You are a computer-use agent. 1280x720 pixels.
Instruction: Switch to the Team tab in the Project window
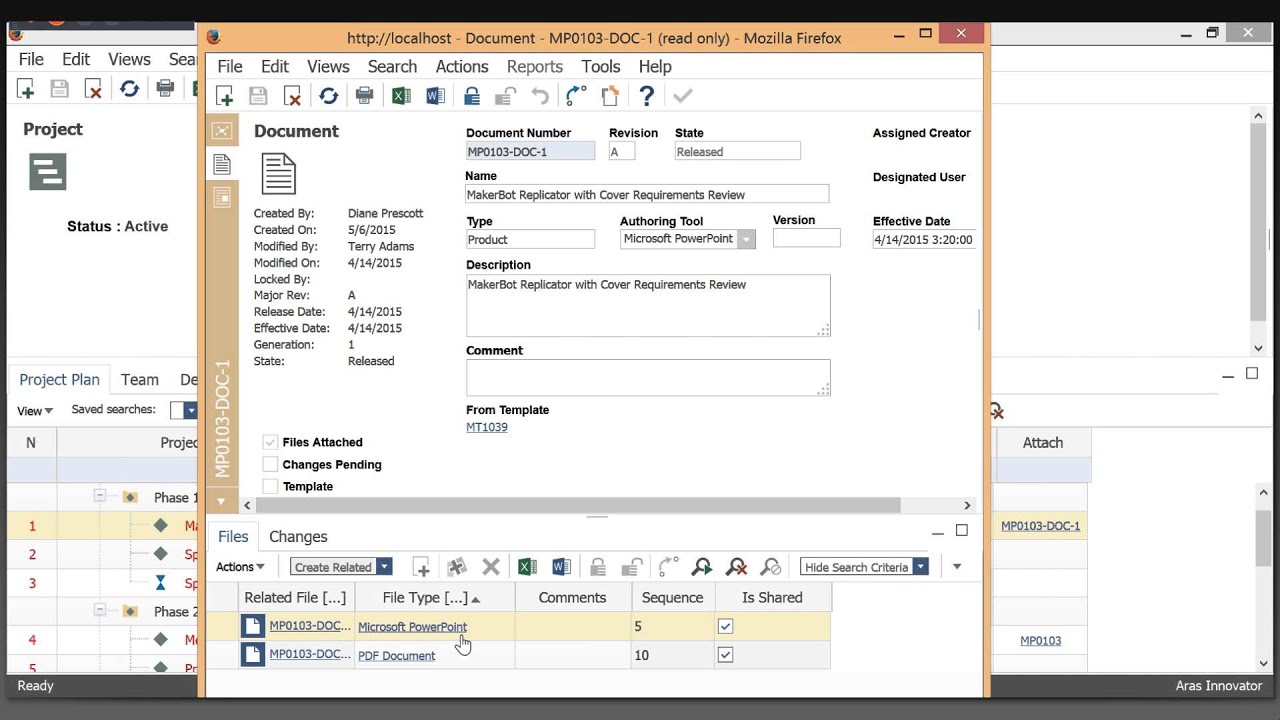point(140,380)
